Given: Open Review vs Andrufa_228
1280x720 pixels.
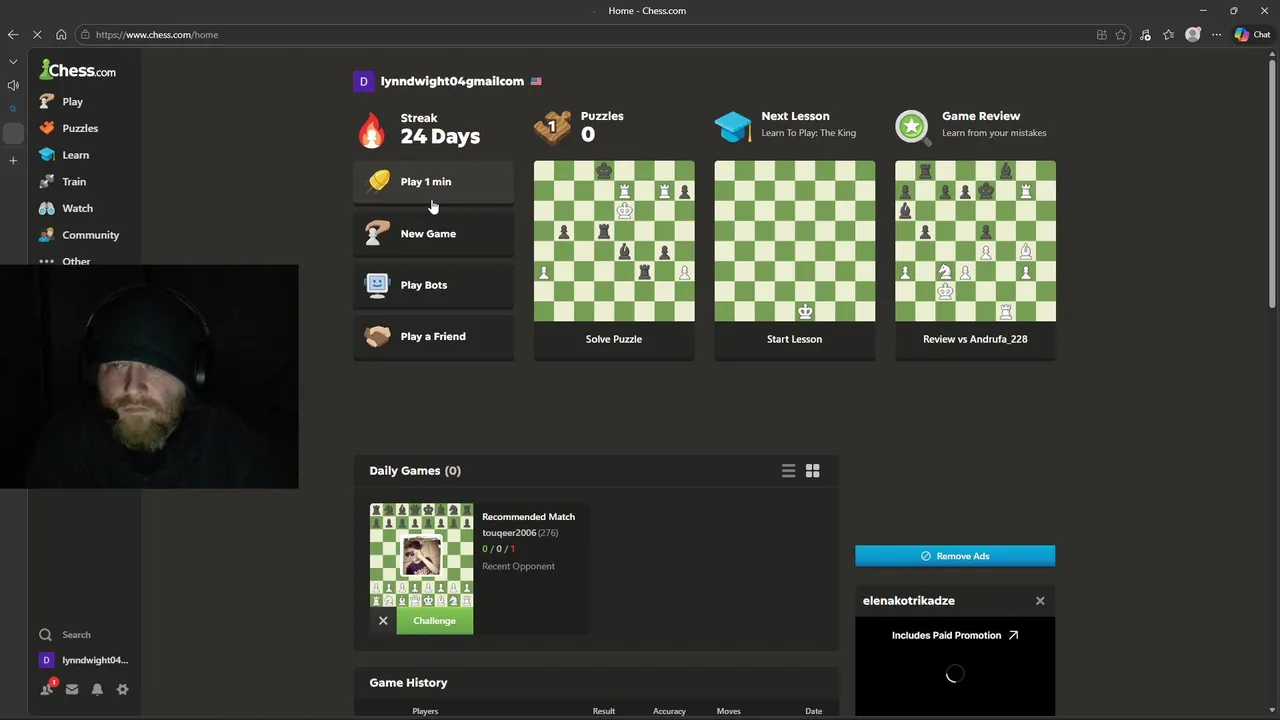Looking at the screenshot, I should pos(975,339).
